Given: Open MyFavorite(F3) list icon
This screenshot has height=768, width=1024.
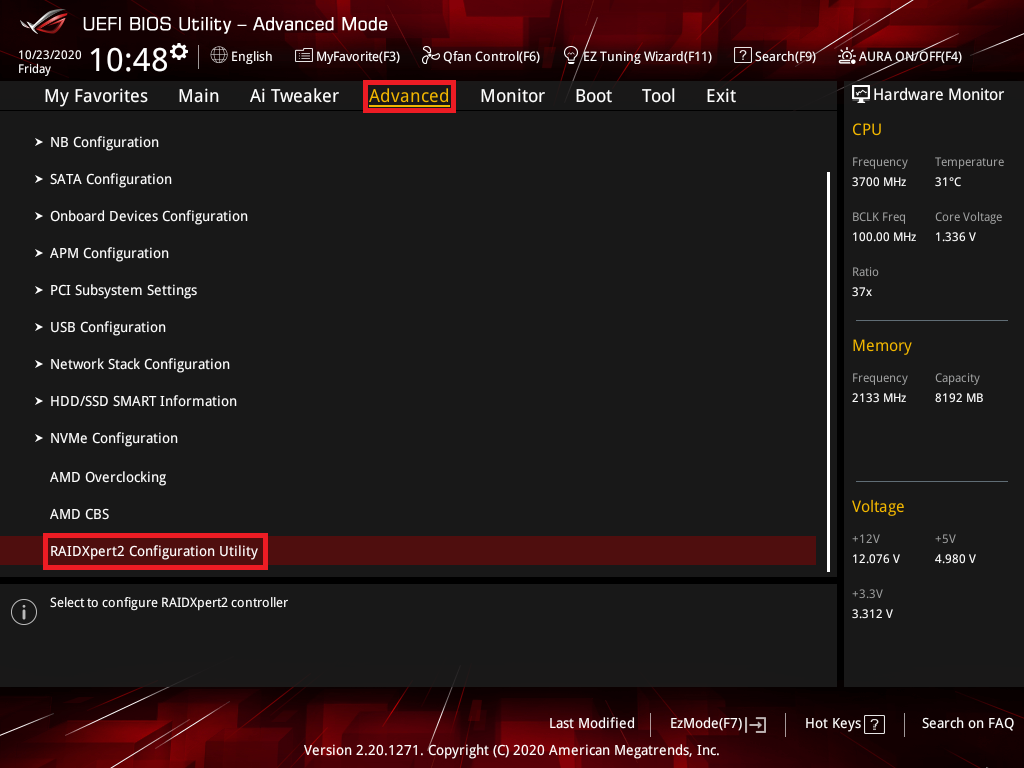Looking at the screenshot, I should (x=304, y=56).
